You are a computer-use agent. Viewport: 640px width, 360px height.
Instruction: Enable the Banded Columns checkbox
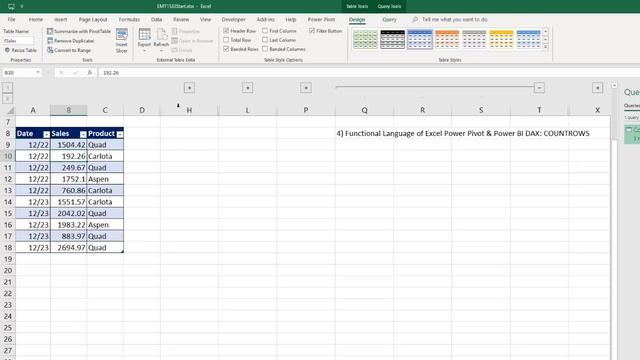click(265, 49)
